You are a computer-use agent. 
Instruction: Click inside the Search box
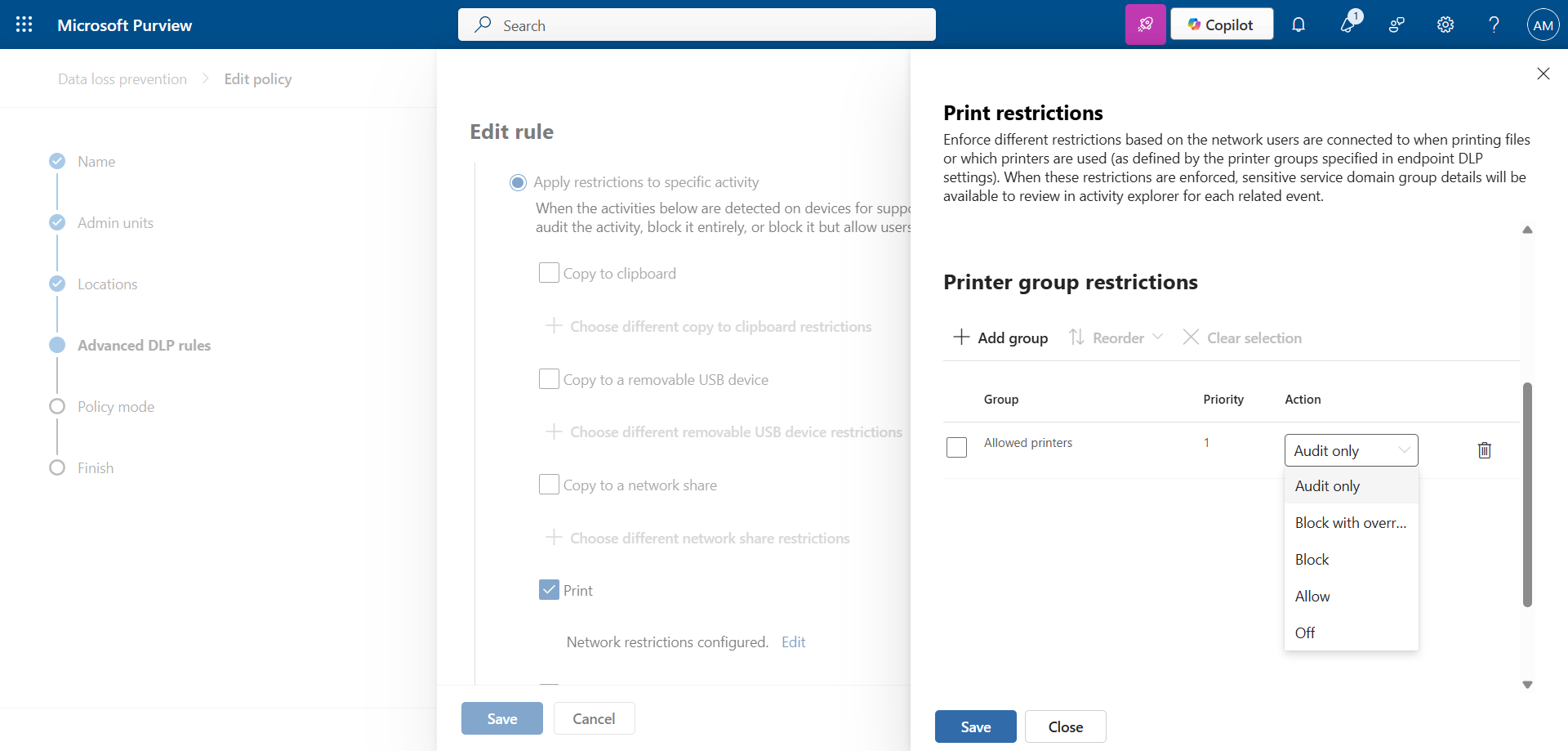697,25
